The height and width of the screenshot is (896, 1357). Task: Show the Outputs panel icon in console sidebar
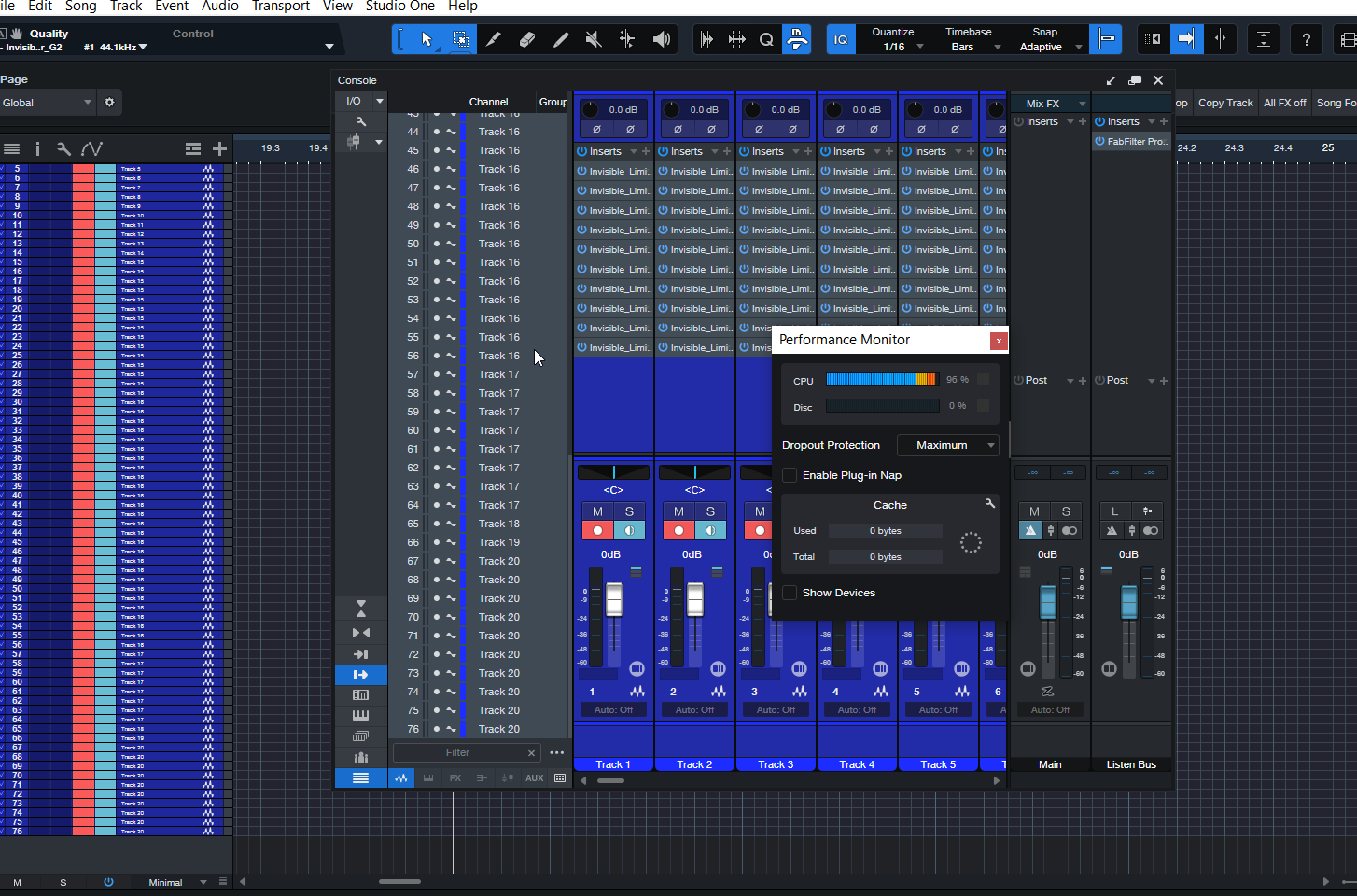pos(361,675)
